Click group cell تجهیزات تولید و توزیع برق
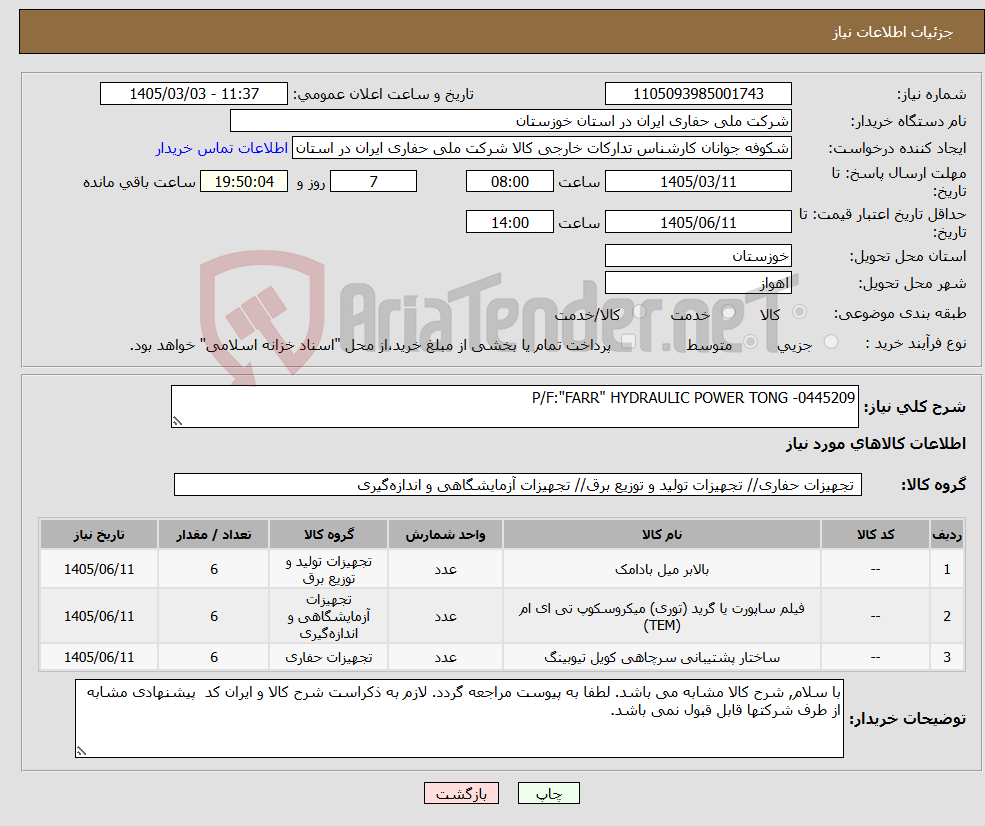985x826 pixels. coord(328,569)
